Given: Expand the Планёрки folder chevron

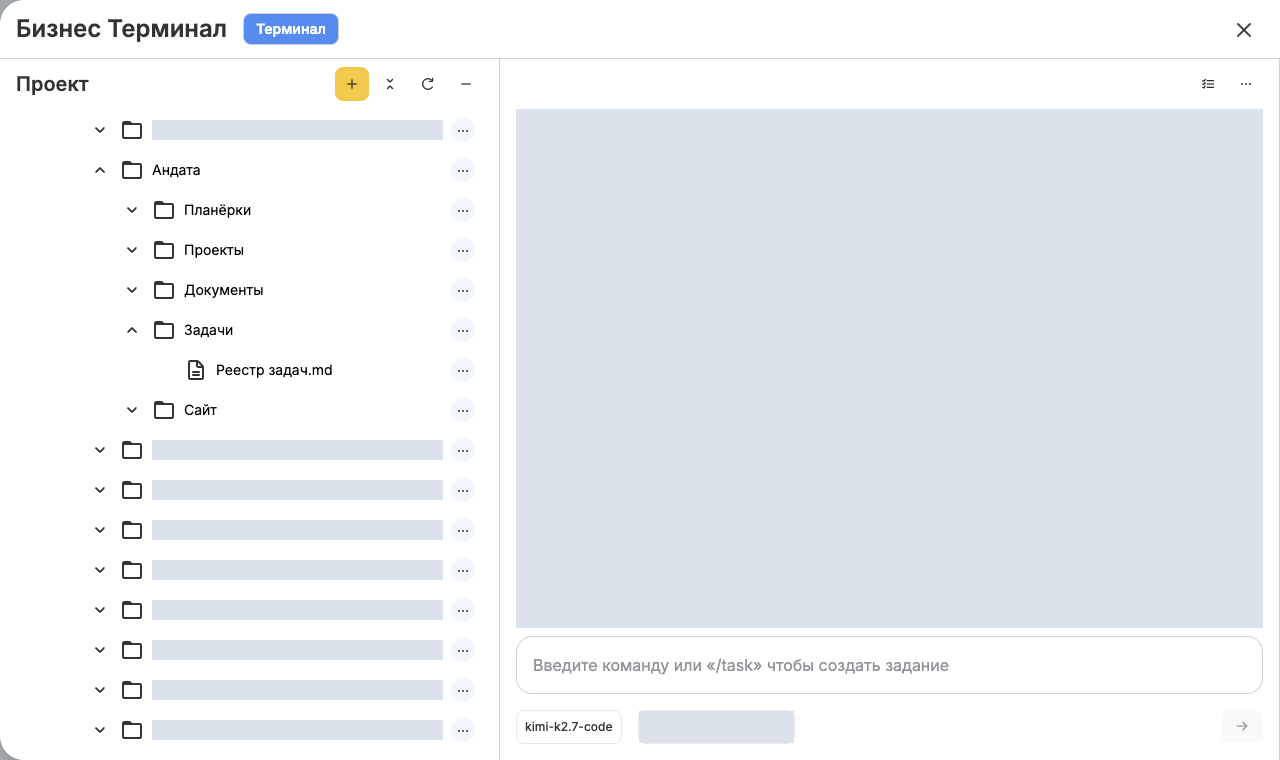Looking at the screenshot, I should [132, 210].
